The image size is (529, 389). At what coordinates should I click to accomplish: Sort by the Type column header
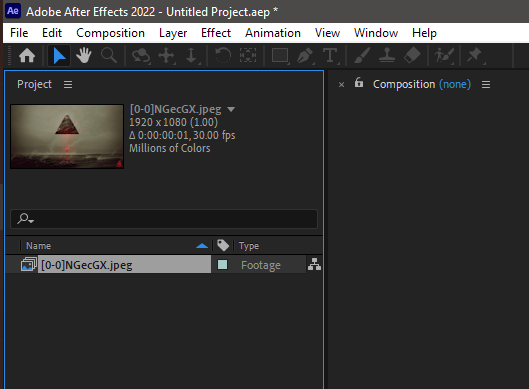(249, 246)
